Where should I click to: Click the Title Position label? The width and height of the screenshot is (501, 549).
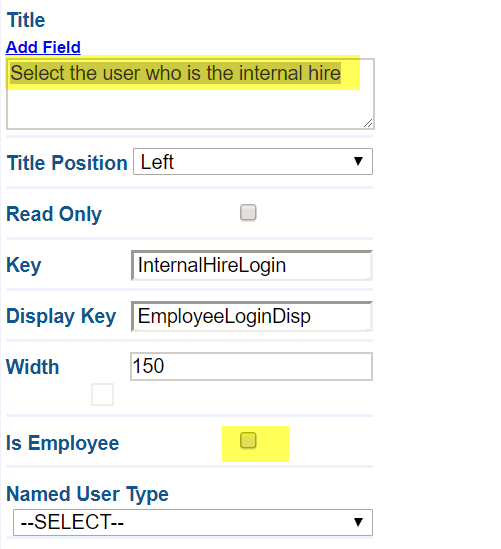coord(67,163)
